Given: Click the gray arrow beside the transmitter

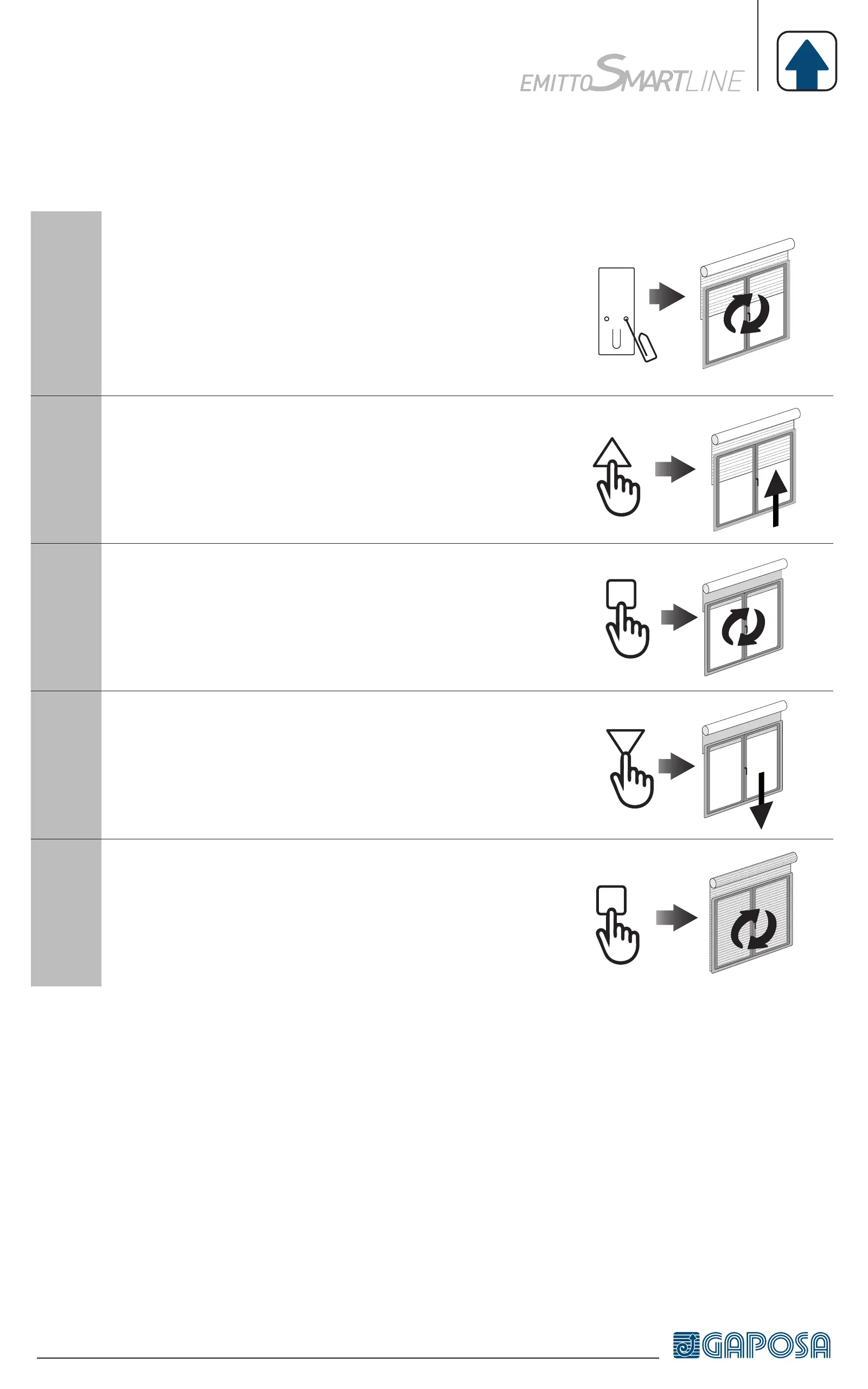Looking at the screenshot, I should click(667, 296).
